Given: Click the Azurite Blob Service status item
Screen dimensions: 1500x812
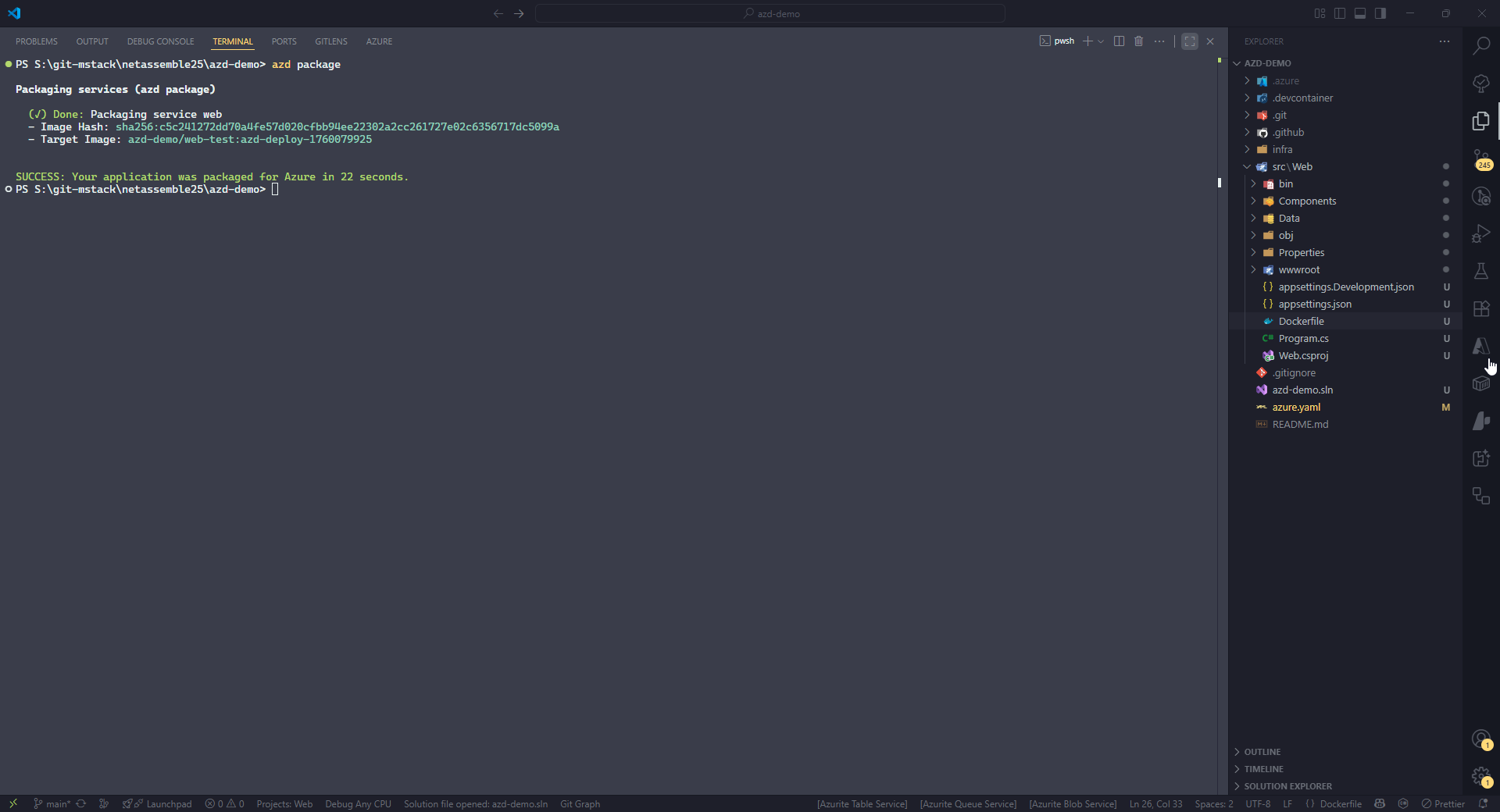Looking at the screenshot, I should [x=1073, y=803].
